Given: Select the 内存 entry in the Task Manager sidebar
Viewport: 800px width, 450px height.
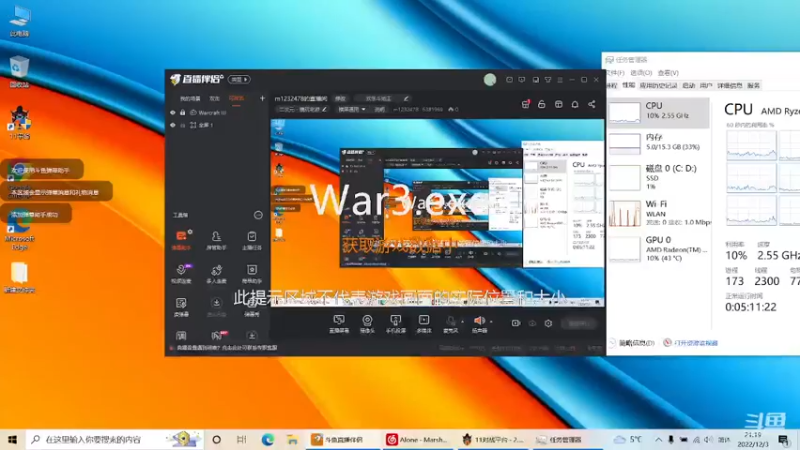Looking at the screenshot, I should (658, 142).
